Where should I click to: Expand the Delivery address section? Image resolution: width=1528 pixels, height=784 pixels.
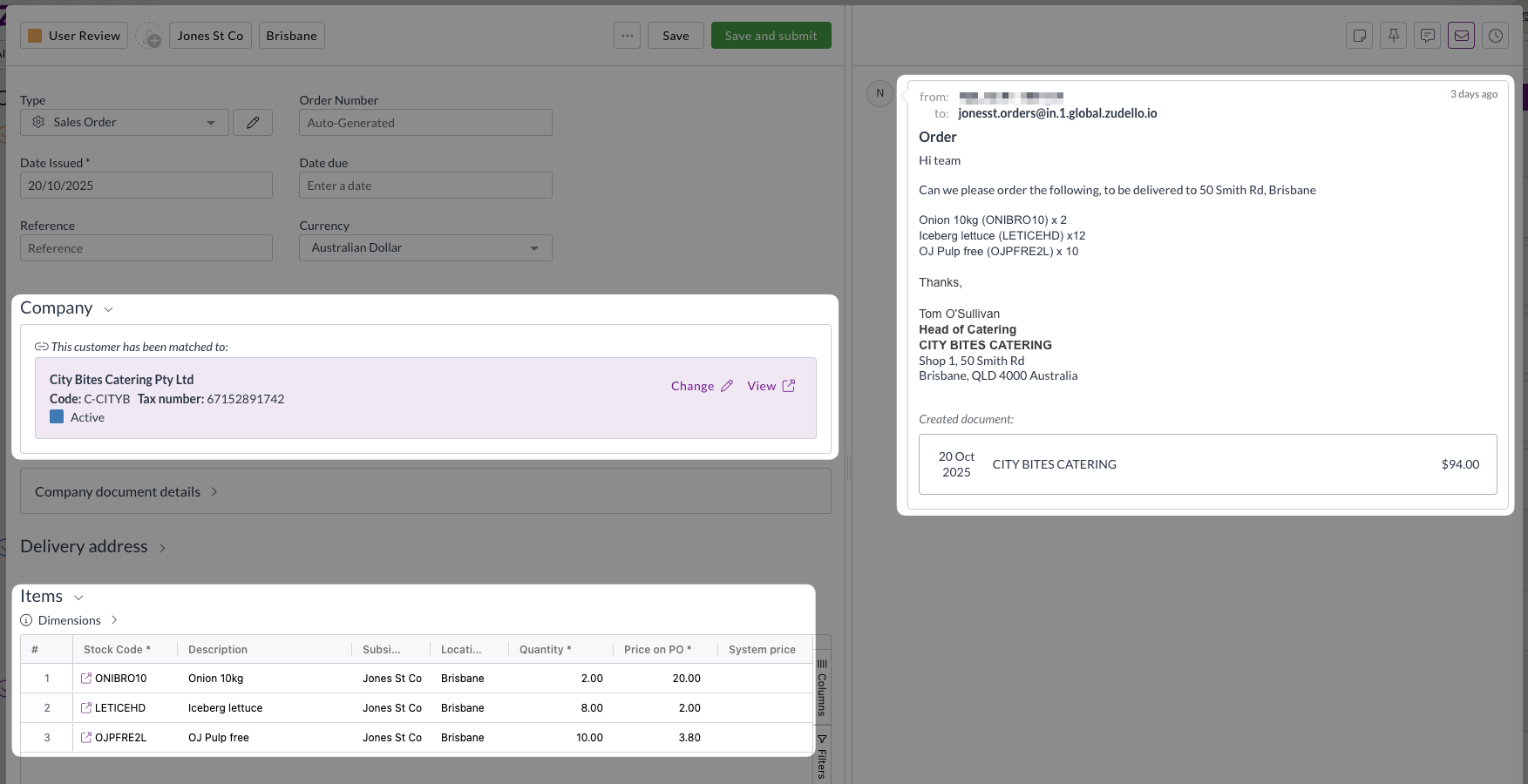162,548
